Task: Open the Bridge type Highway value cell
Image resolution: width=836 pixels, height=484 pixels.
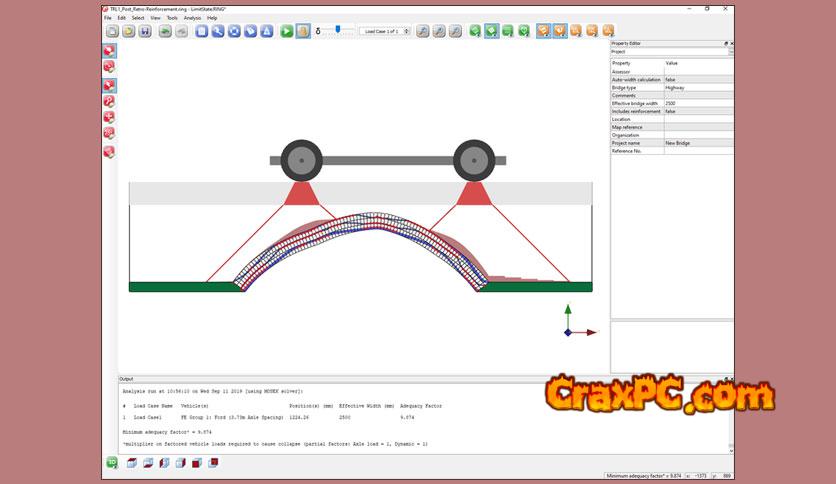Action: point(697,87)
